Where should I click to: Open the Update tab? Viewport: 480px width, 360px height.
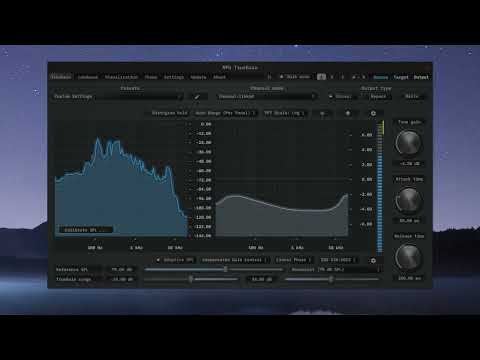(x=198, y=77)
